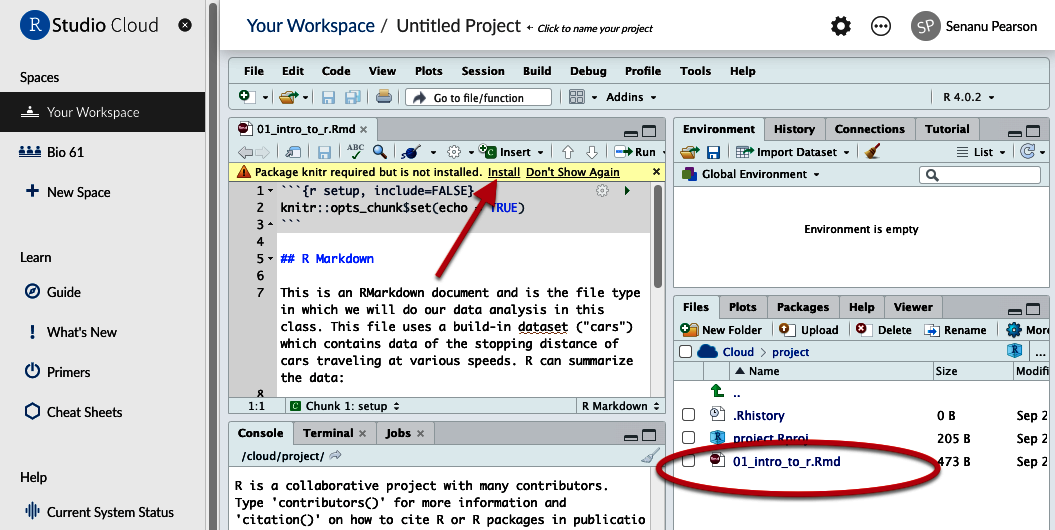
Task: Print the current file
Action: click(384, 97)
